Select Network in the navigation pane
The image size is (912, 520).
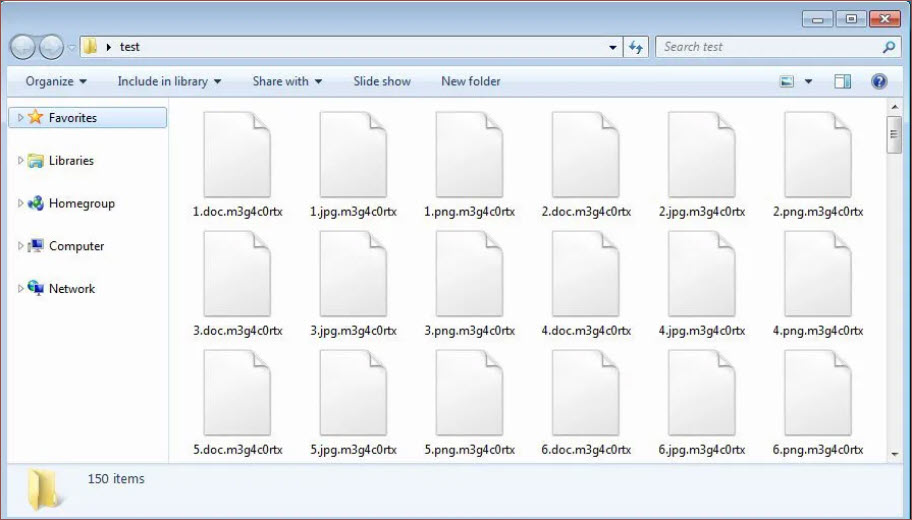(x=72, y=289)
